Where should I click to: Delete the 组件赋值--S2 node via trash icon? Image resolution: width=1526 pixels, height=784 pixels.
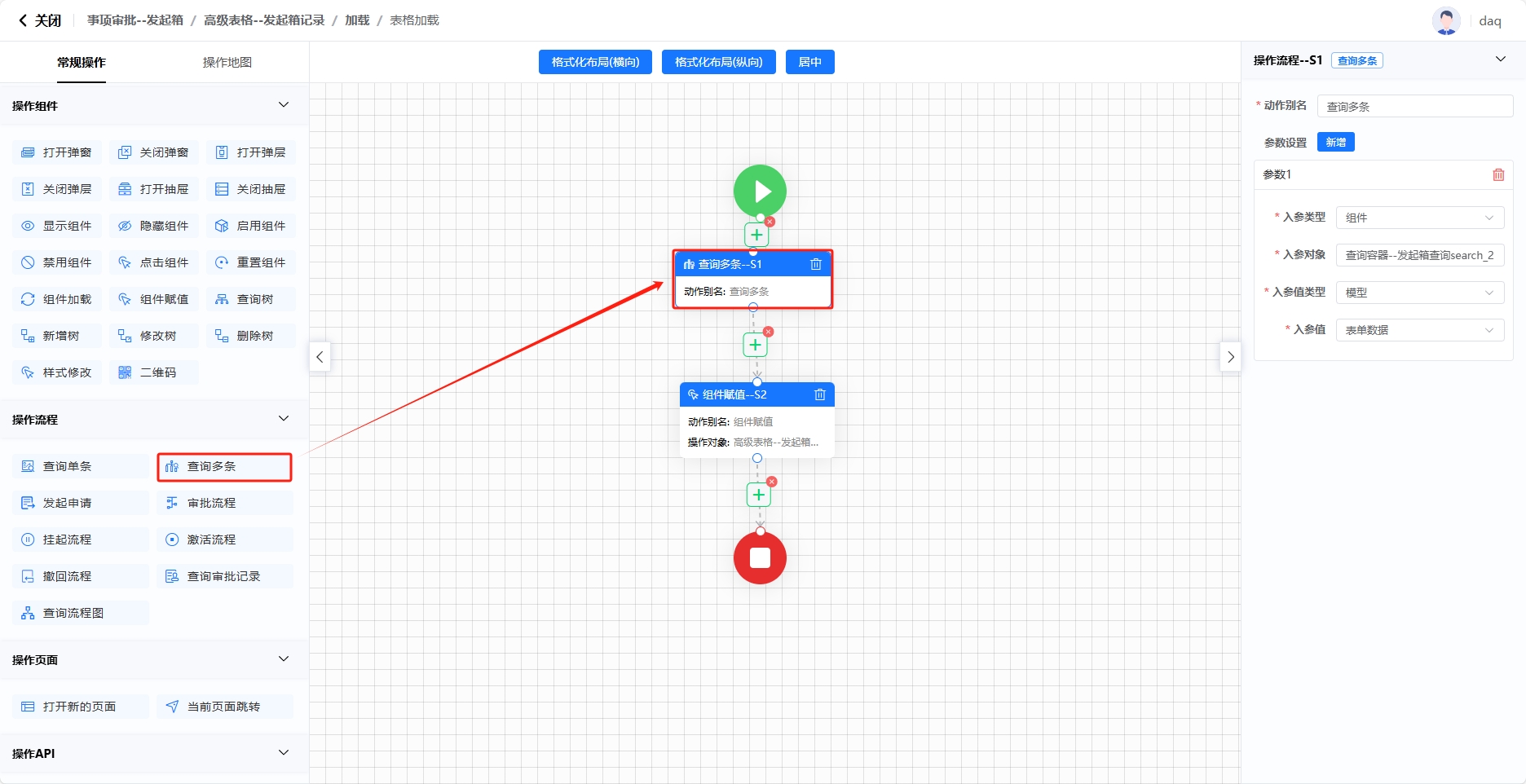pos(819,394)
